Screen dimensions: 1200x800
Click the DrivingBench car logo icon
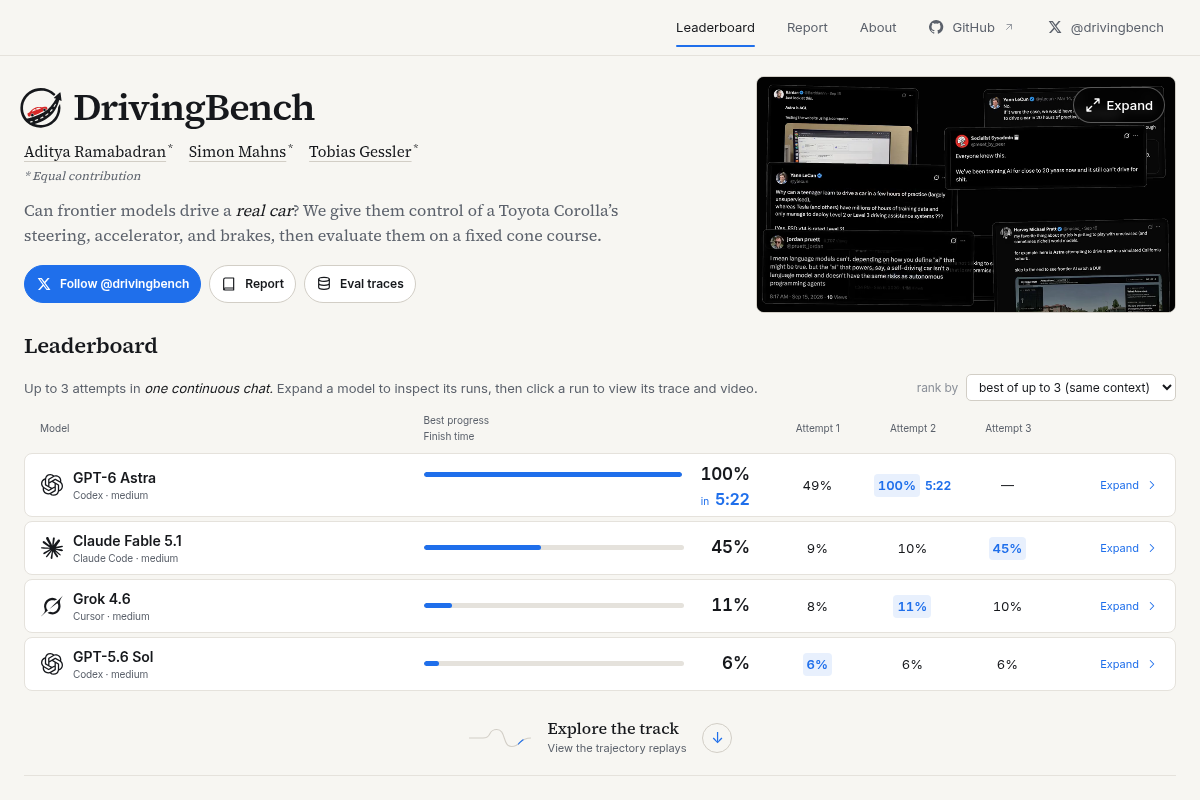[x=41, y=107]
